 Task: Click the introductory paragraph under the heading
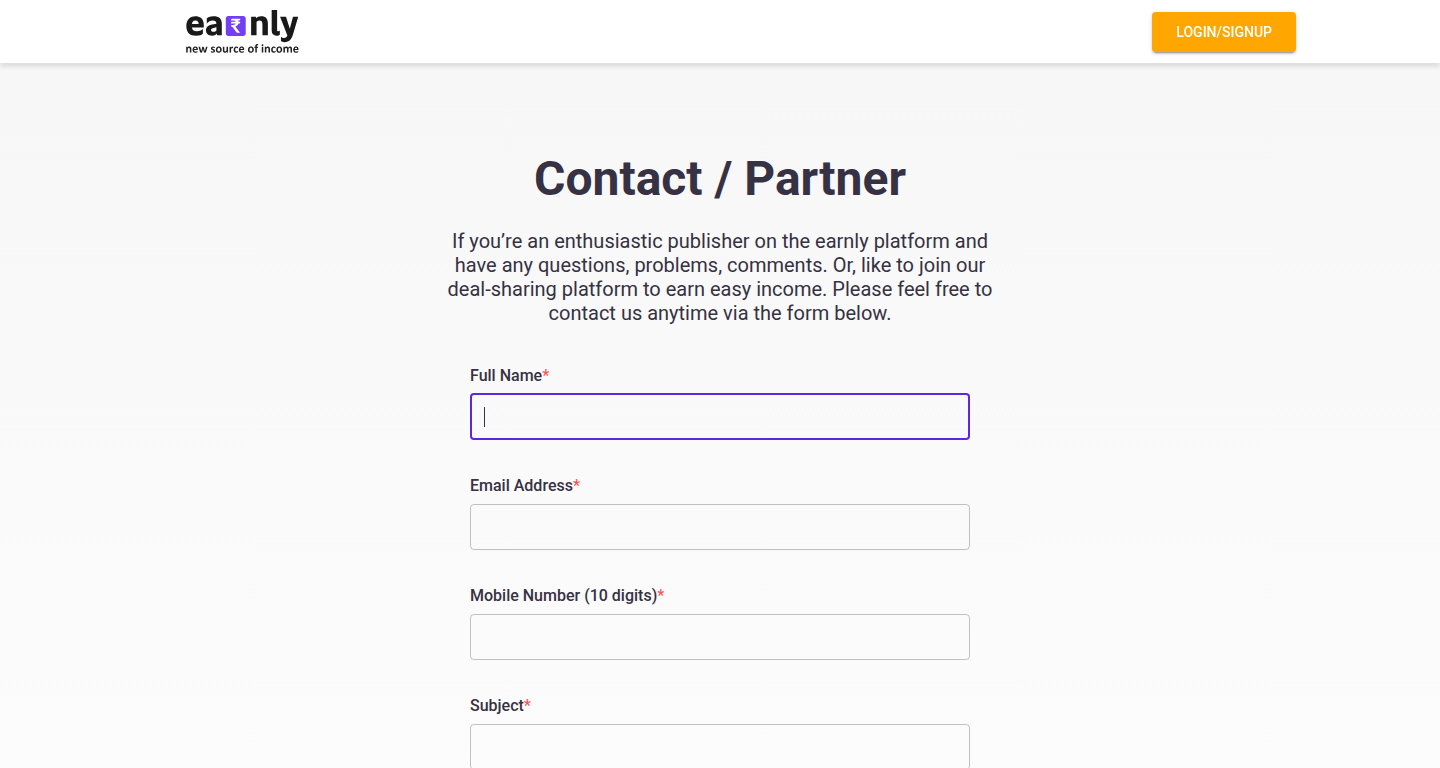719,276
